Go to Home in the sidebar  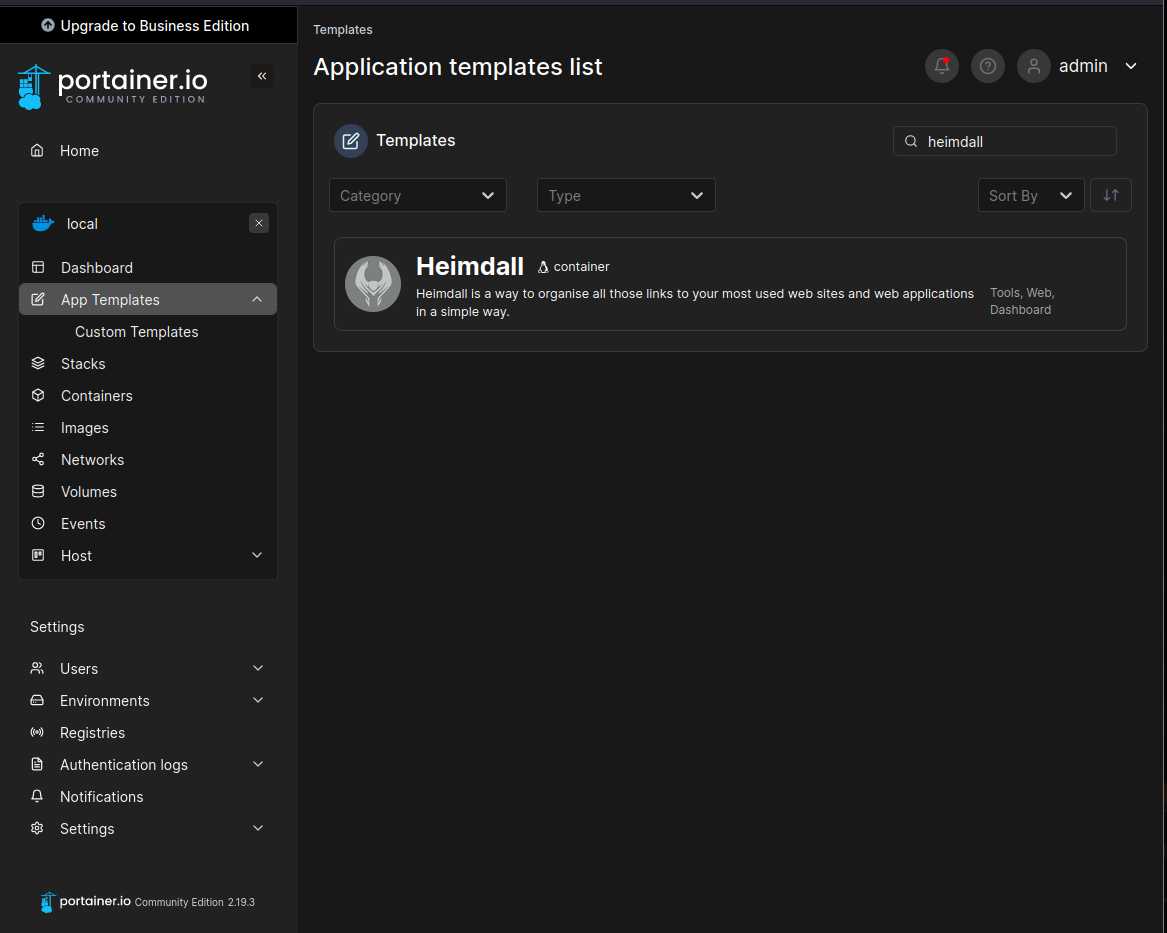[x=79, y=150]
